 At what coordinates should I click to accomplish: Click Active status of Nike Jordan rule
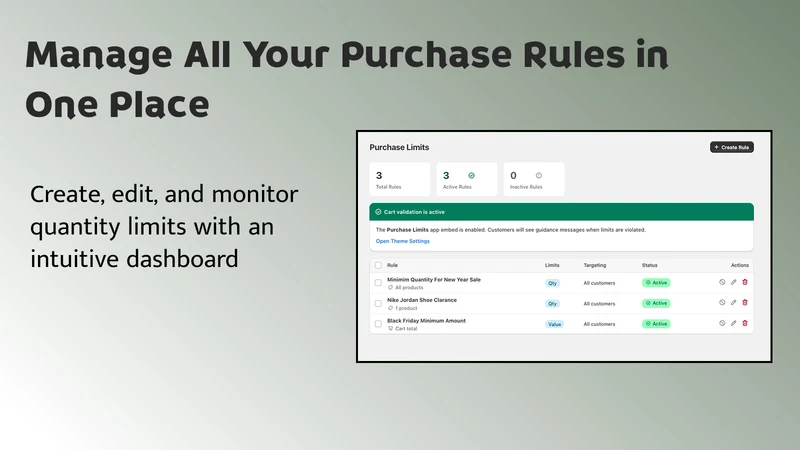[656, 303]
